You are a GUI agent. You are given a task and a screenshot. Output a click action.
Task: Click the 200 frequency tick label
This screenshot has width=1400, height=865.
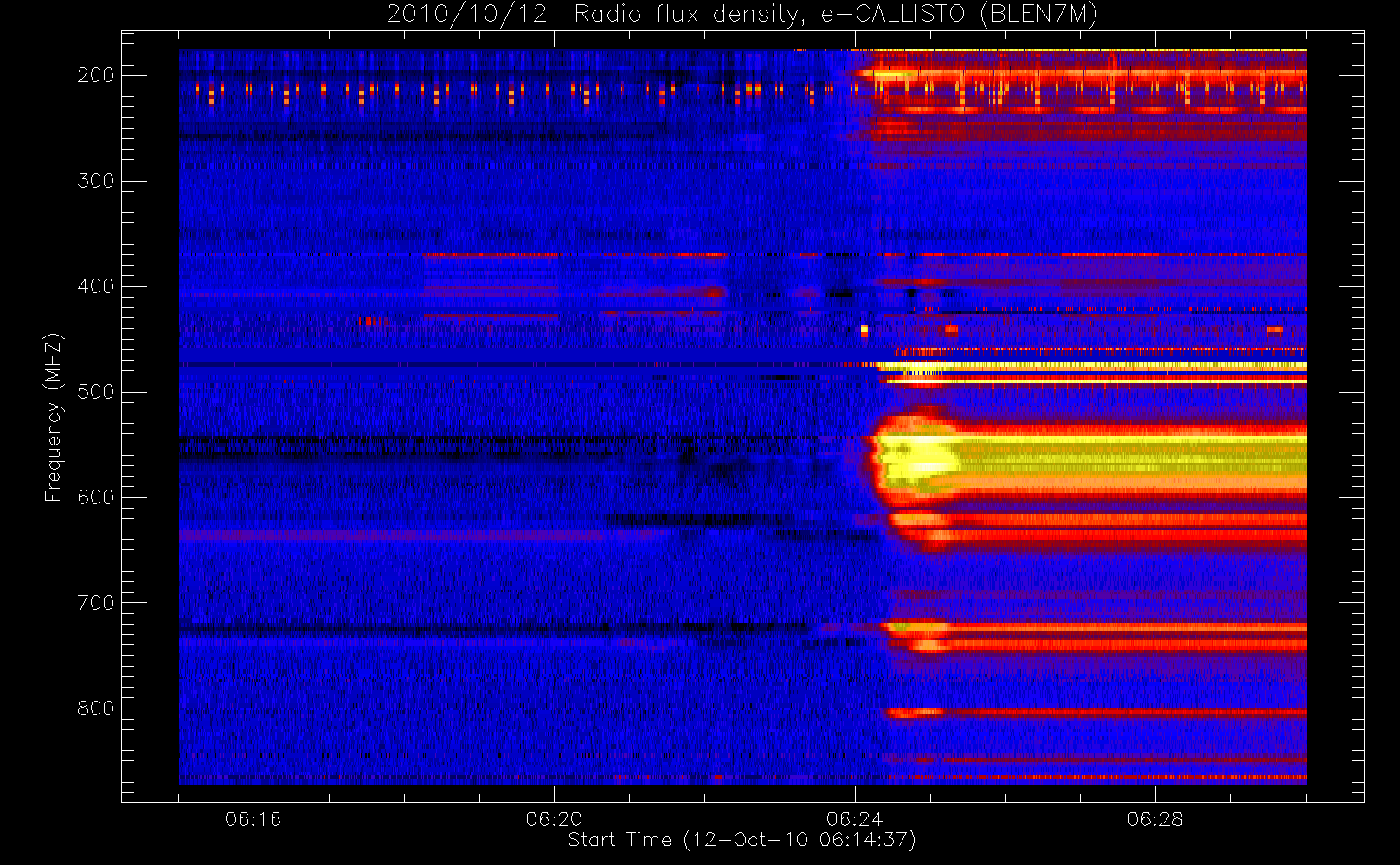[96, 75]
